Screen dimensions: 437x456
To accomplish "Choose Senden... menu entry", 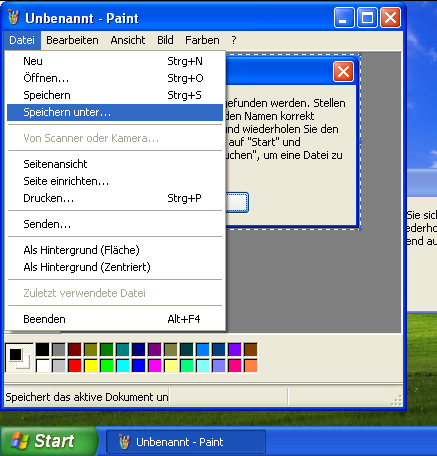I will click(115, 224).
